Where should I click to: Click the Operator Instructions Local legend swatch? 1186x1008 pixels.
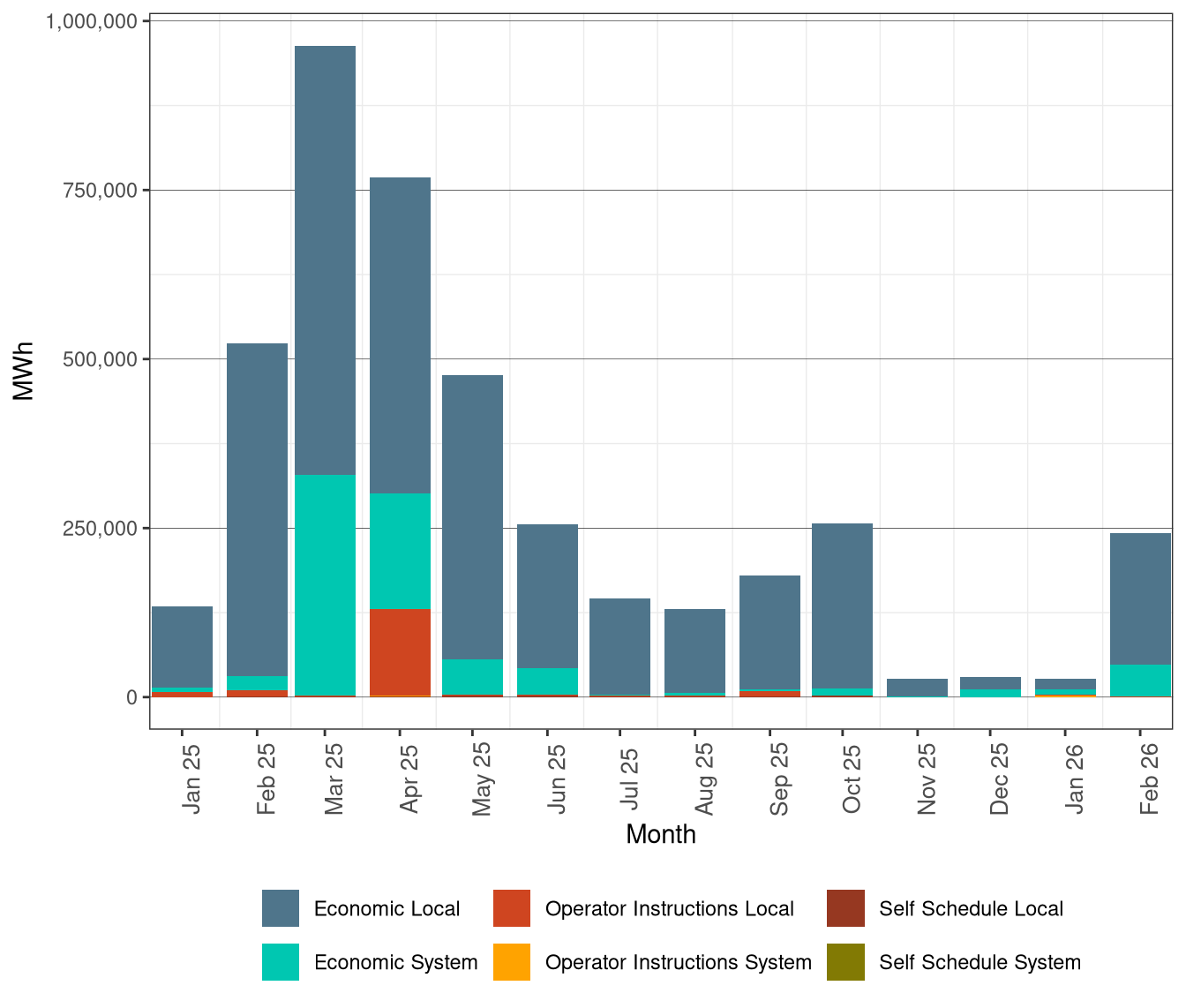512,908
